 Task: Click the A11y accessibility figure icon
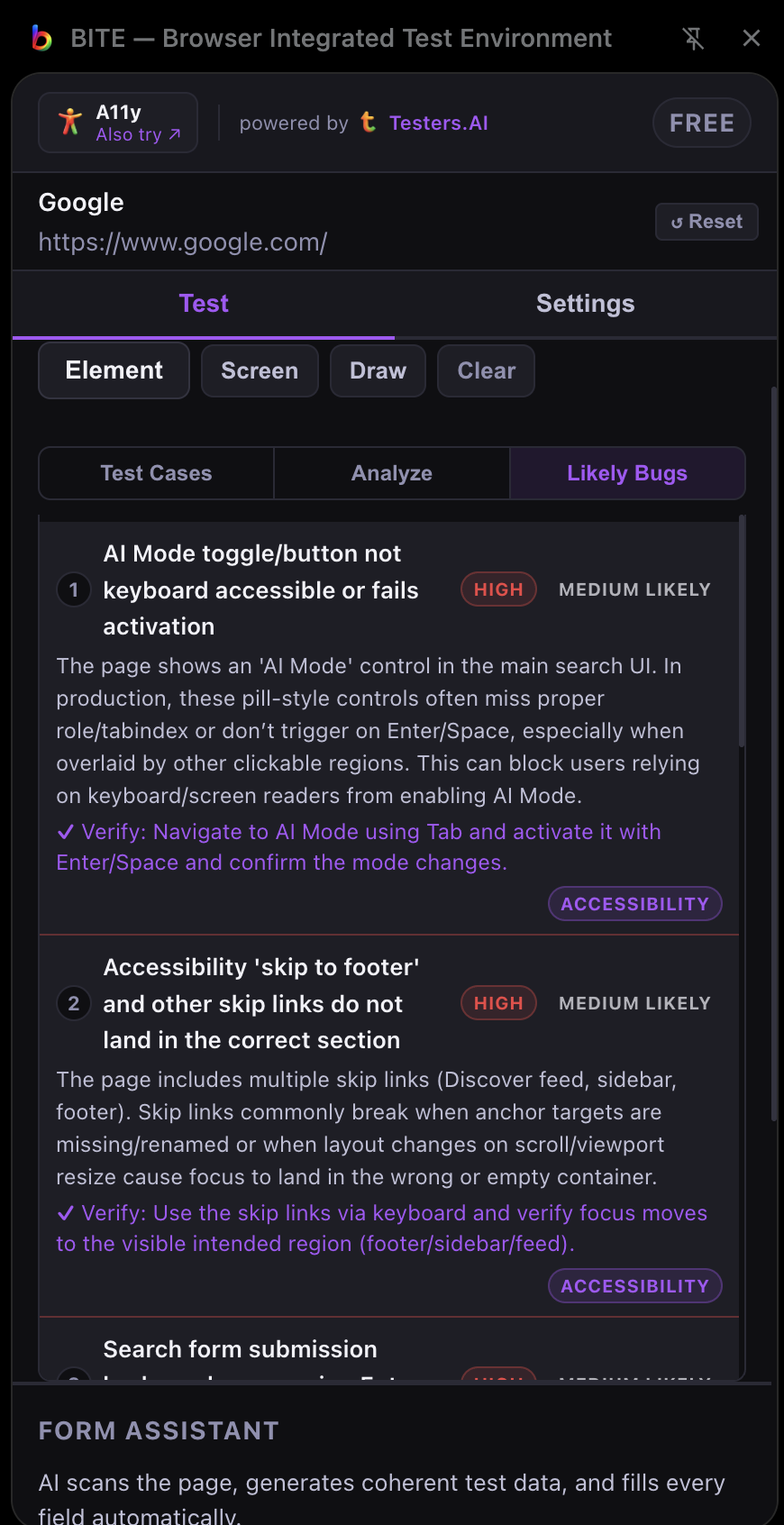pos(68,121)
